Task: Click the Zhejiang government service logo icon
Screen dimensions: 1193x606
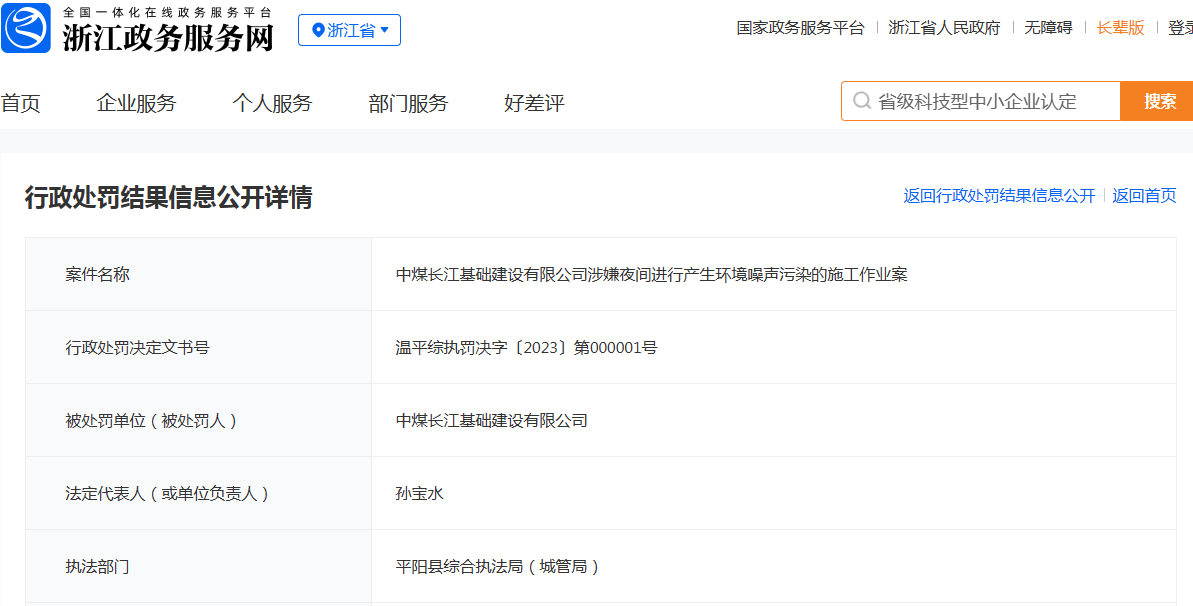Action: pos(26,29)
